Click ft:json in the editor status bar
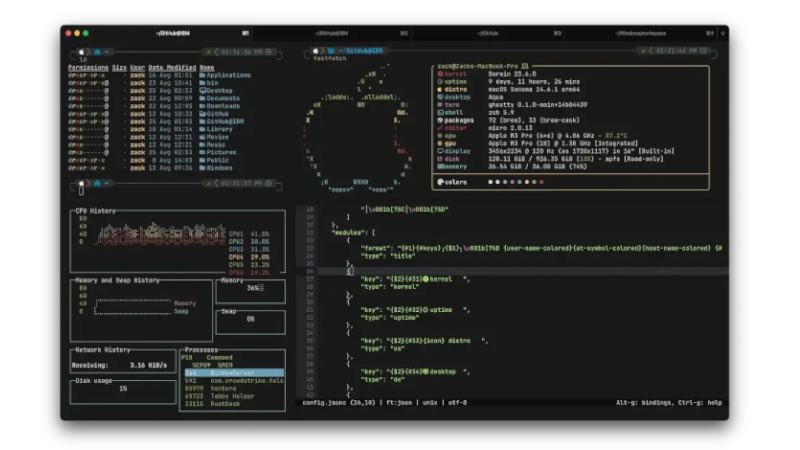 point(398,403)
